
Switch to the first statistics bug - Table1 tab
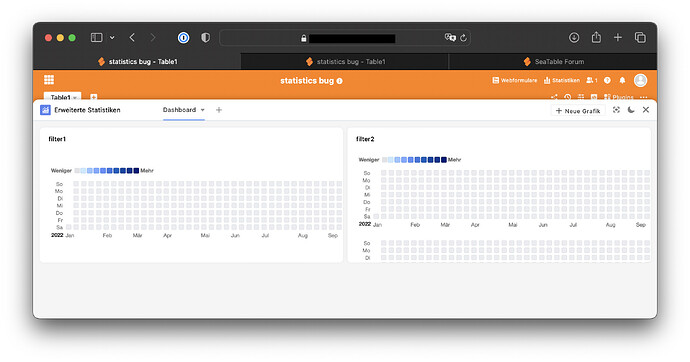pyautogui.click(x=137, y=62)
